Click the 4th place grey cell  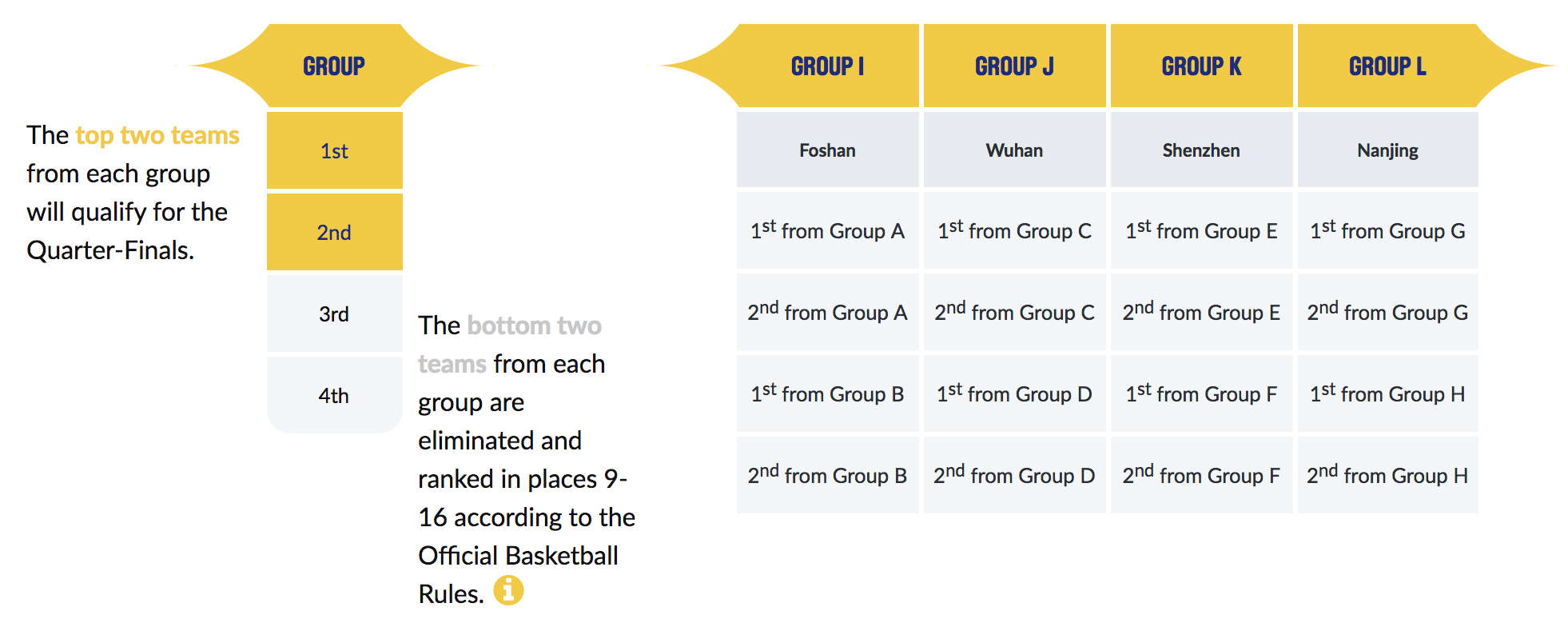(x=334, y=395)
